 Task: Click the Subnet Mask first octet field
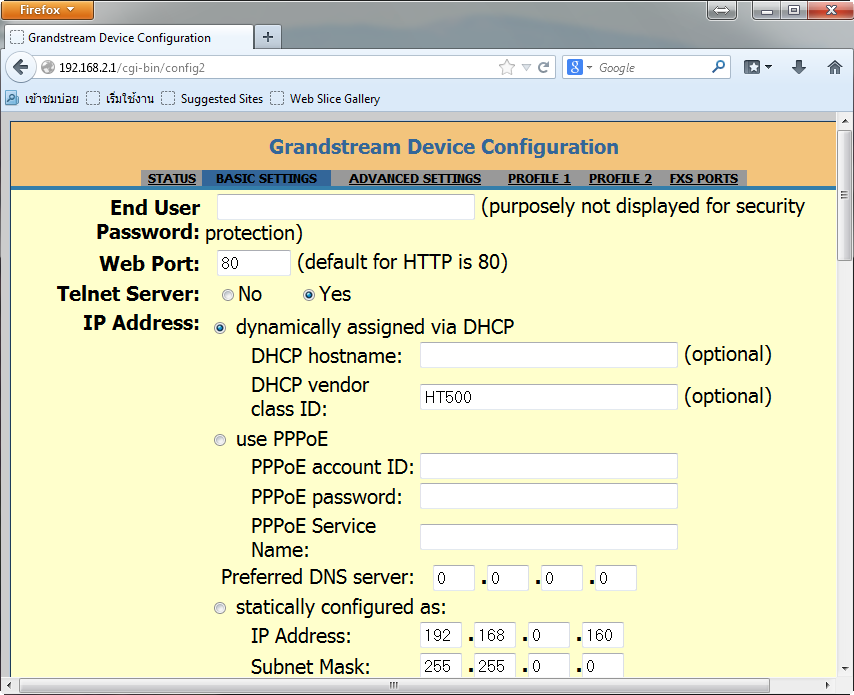[x=441, y=666]
